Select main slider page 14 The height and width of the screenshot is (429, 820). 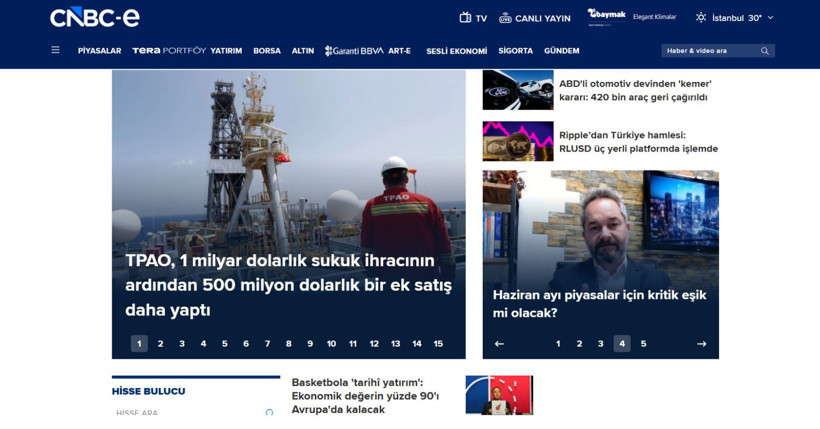click(417, 344)
